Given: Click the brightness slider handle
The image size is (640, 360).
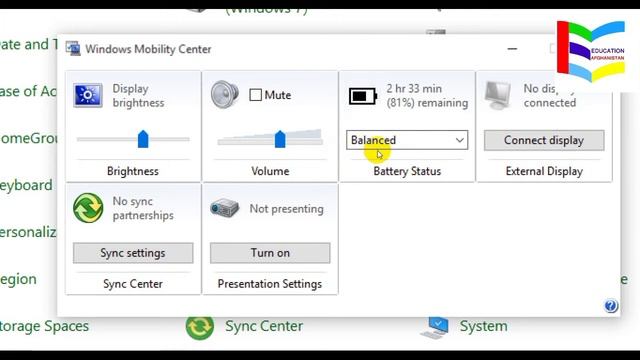Looking at the screenshot, I should [x=143, y=139].
